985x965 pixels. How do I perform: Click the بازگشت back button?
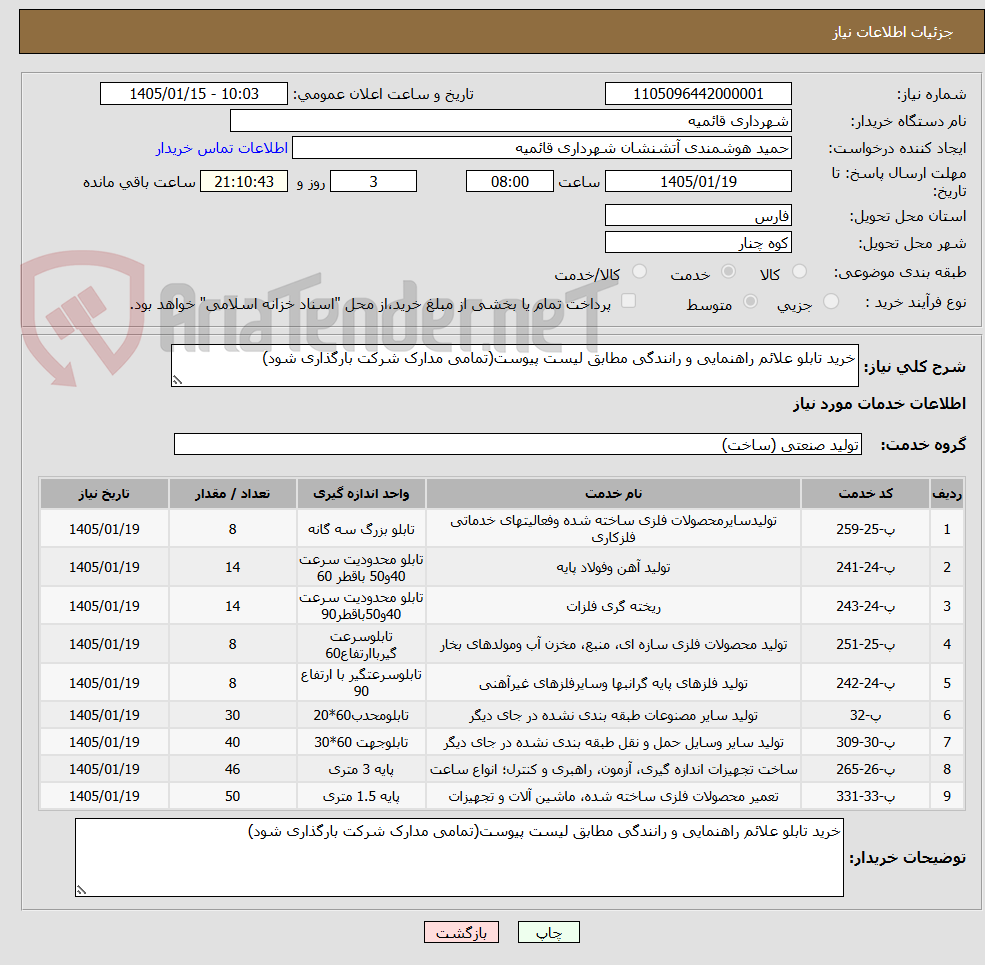tap(461, 932)
